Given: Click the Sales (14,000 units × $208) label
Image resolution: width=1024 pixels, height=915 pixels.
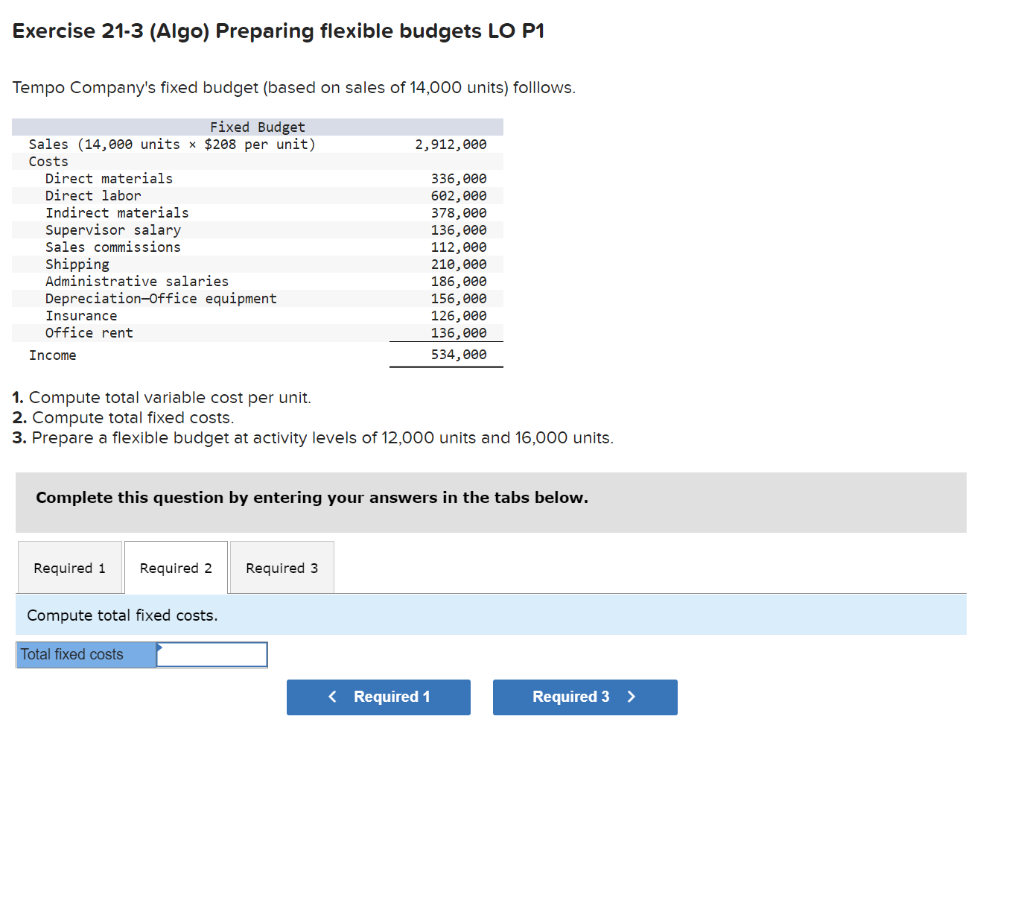Looking at the screenshot, I should tap(172, 144).
